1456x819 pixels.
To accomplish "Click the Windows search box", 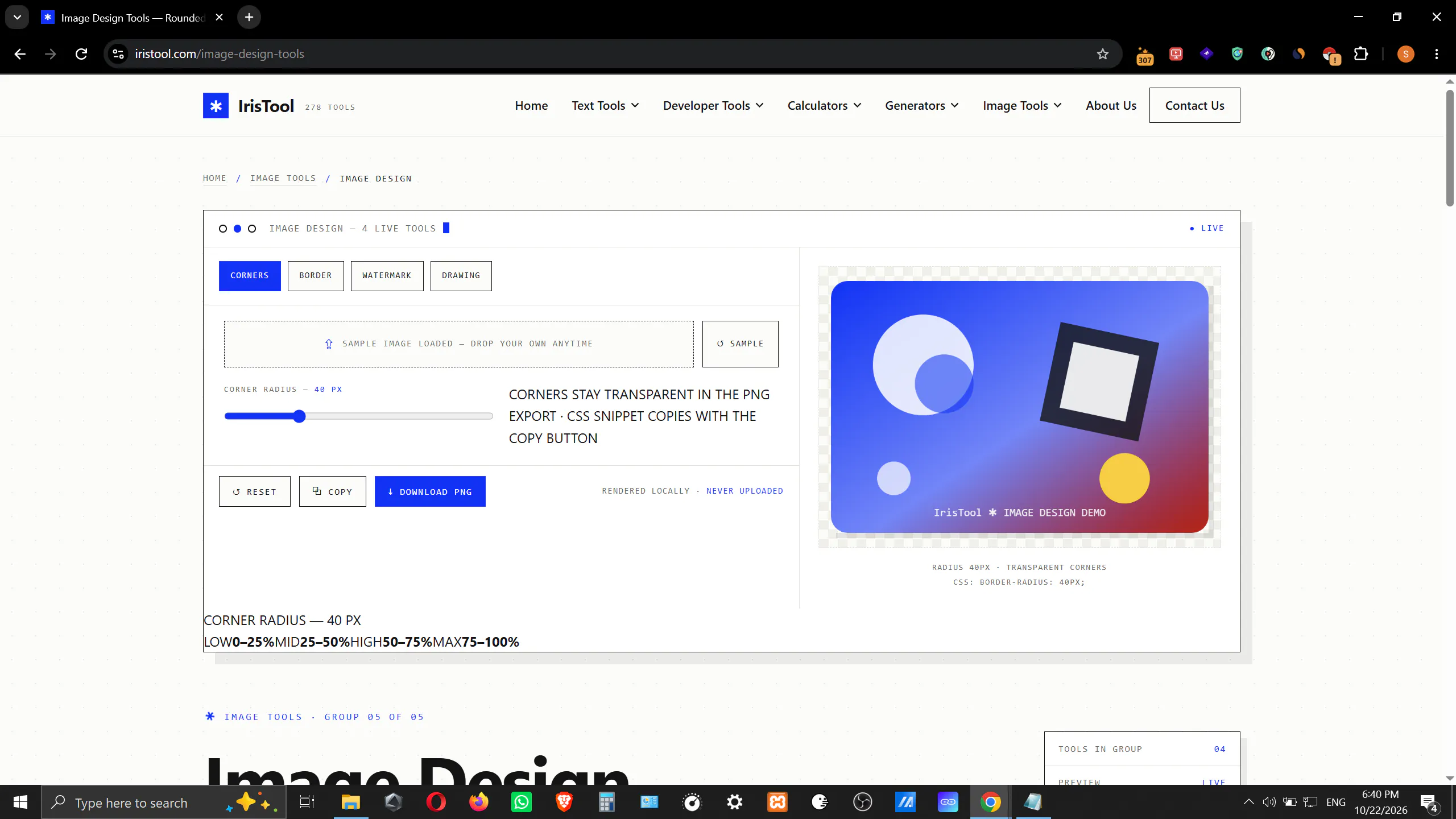I will click(x=164, y=803).
